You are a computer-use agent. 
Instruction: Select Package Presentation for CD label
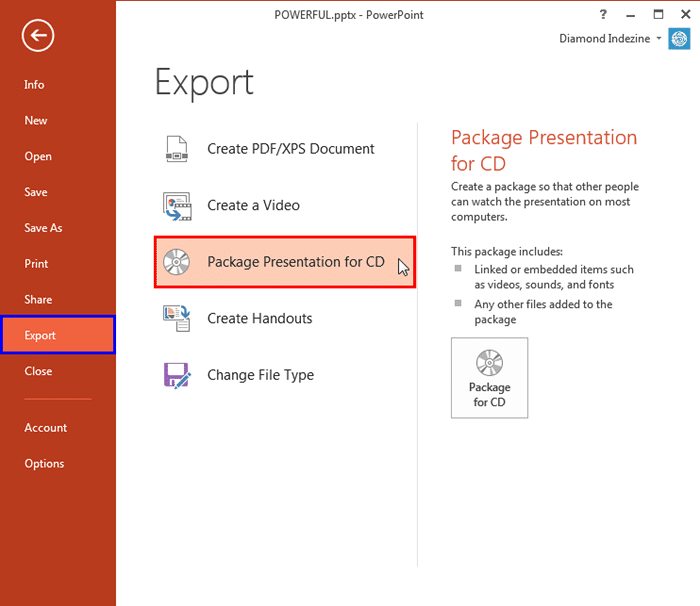pyautogui.click(x=296, y=262)
